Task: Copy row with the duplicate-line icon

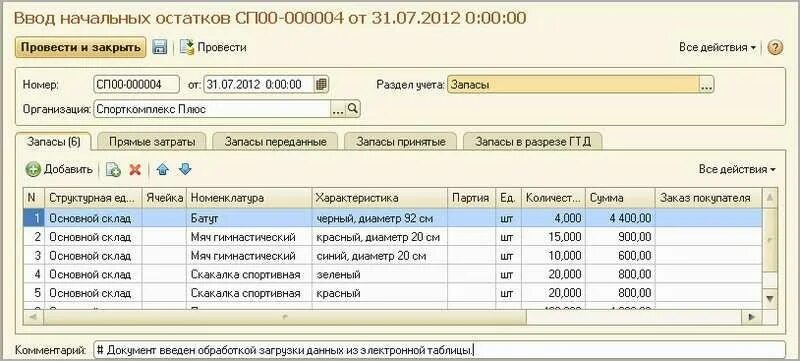Action: 113,170
